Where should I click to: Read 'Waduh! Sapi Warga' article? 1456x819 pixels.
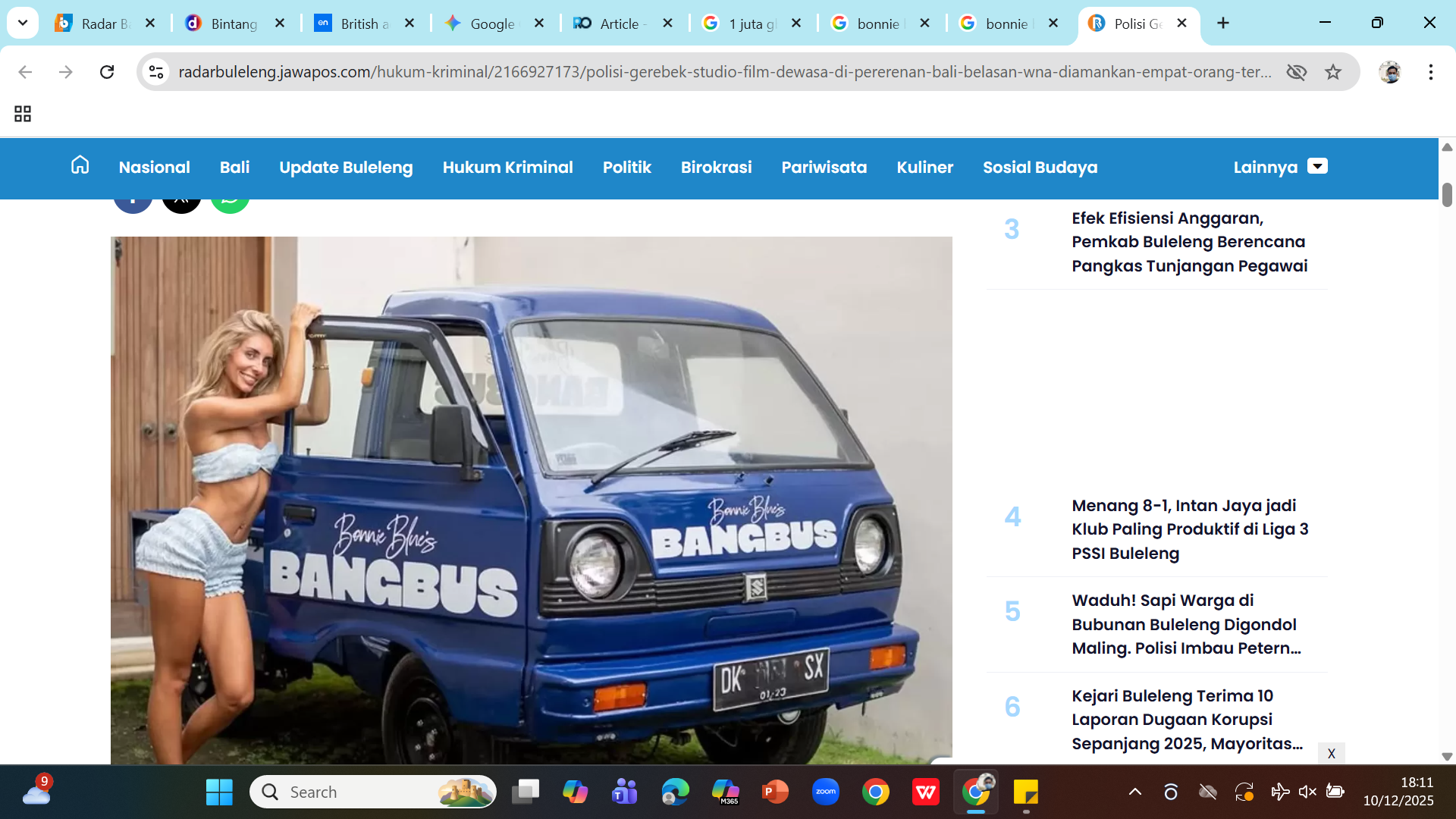(x=1186, y=624)
